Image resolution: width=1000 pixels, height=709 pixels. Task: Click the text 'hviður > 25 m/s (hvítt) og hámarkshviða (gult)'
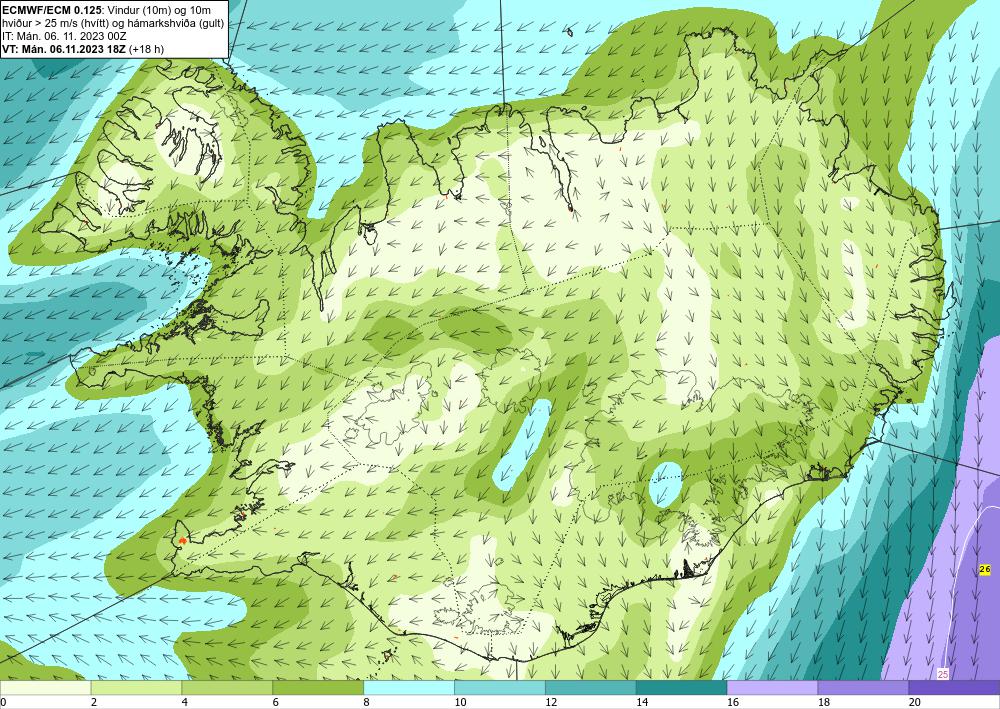[x=113, y=23]
